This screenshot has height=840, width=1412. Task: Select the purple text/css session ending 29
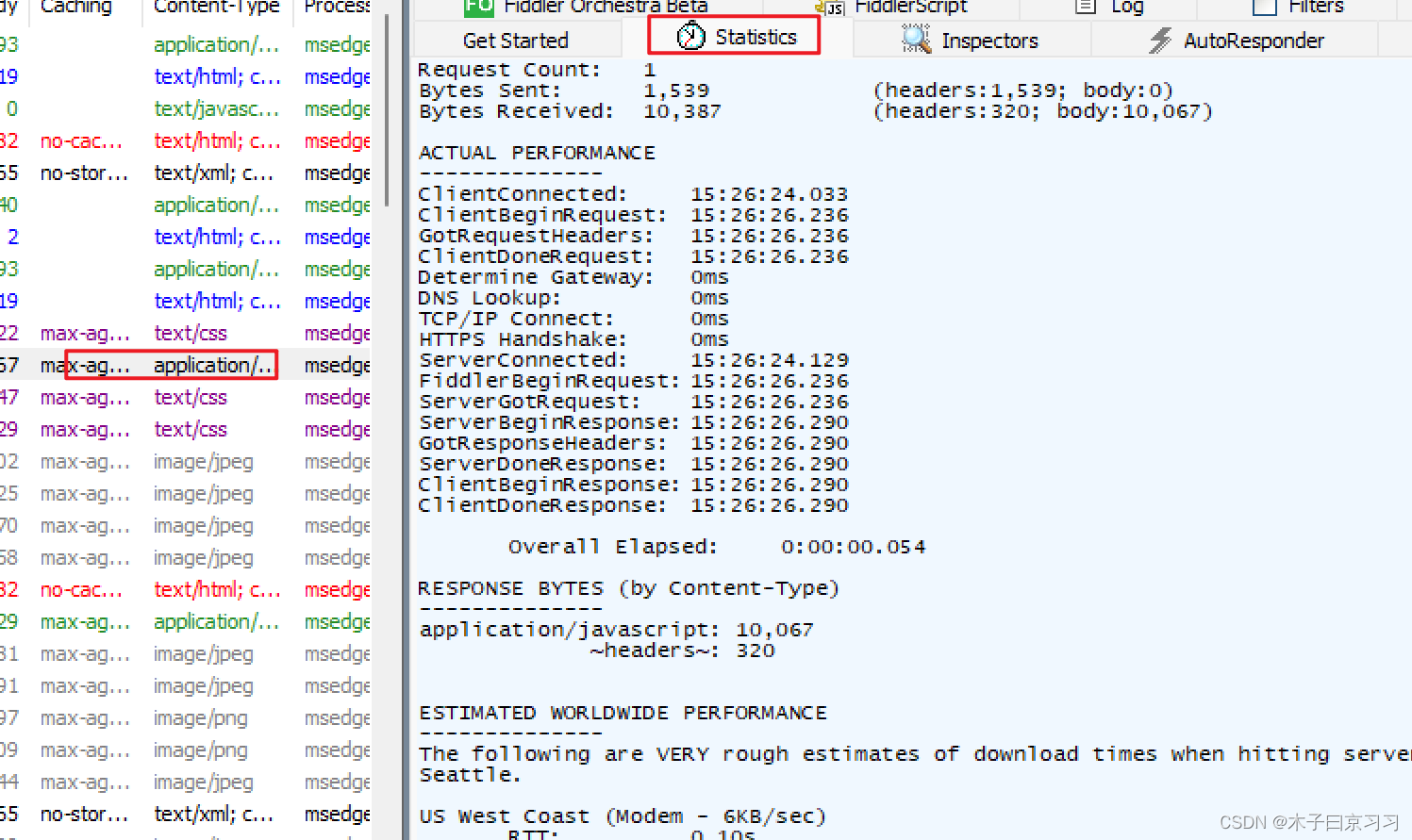(186, 429)
